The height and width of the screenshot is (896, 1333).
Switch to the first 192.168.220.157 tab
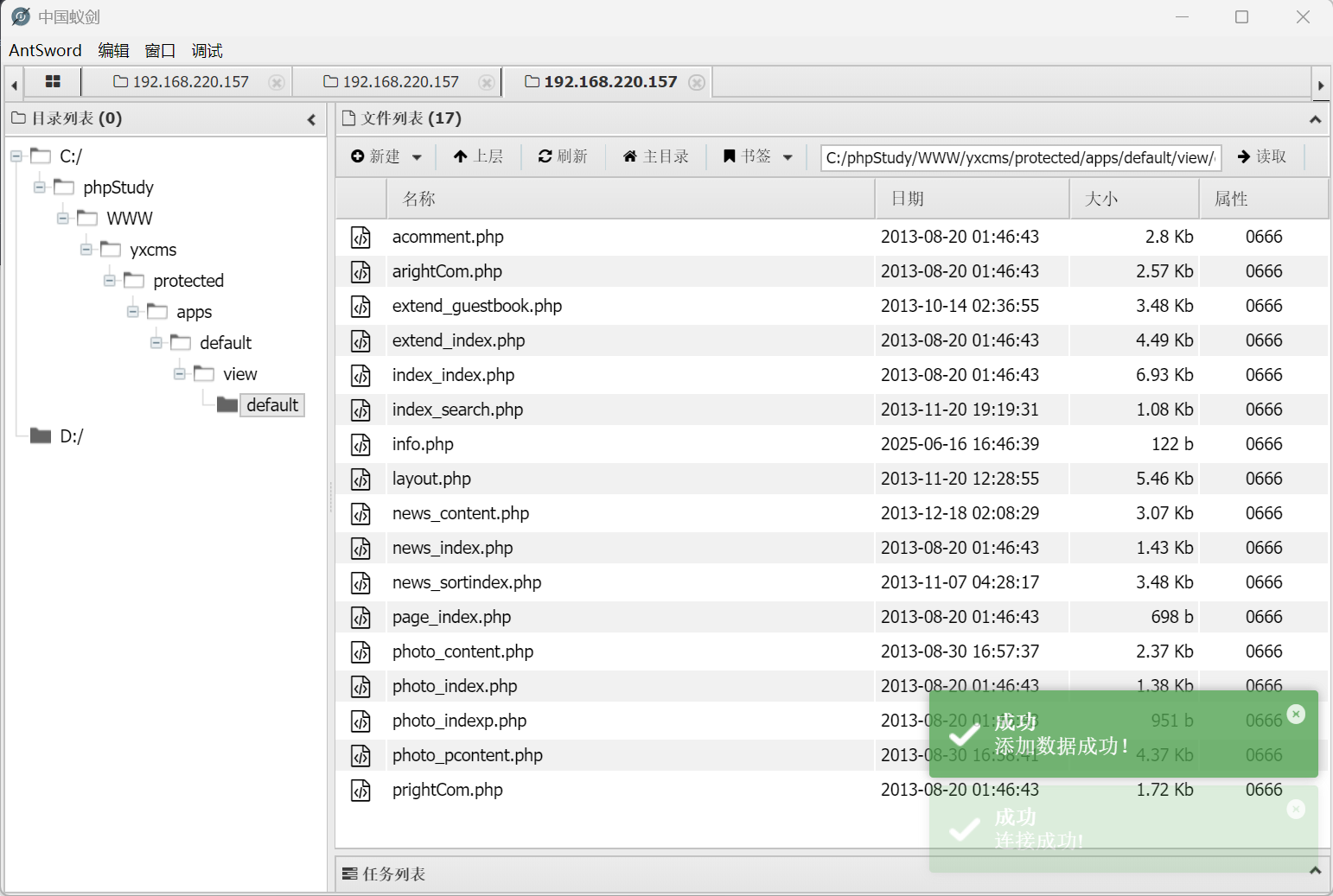point(182,82)
